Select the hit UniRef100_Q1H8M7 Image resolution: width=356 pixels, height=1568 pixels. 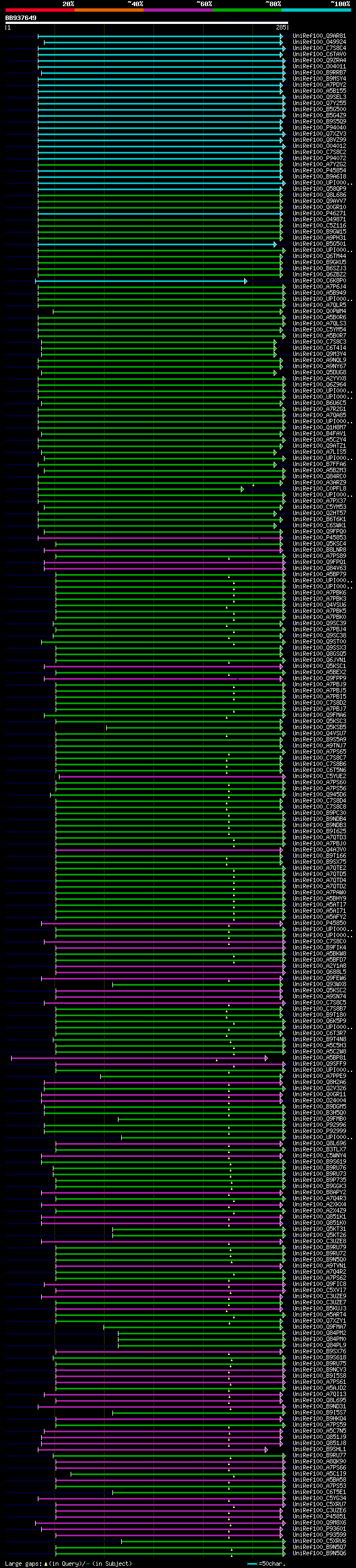pos(319,427)
